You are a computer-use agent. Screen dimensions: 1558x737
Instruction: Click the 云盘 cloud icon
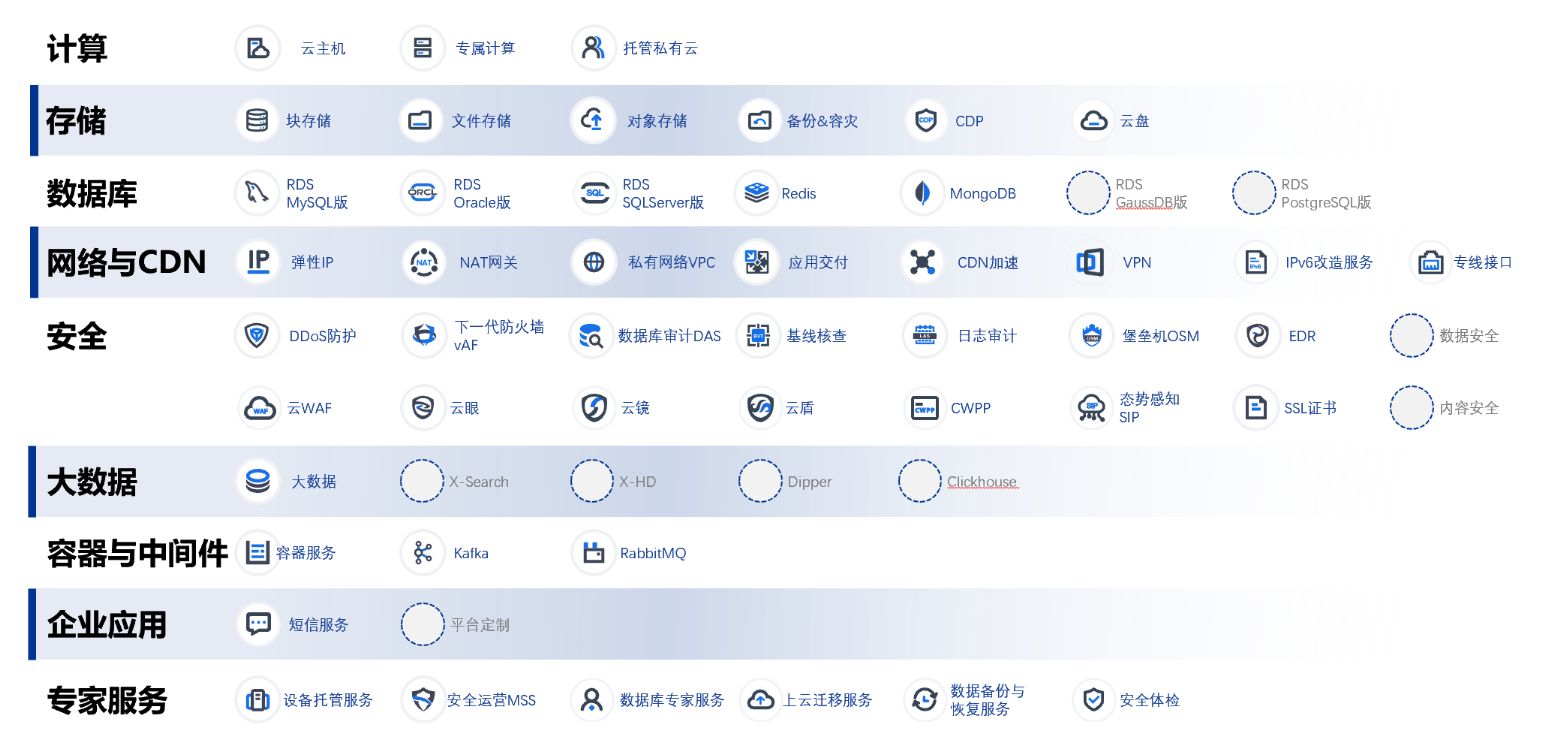point(1094,120)
